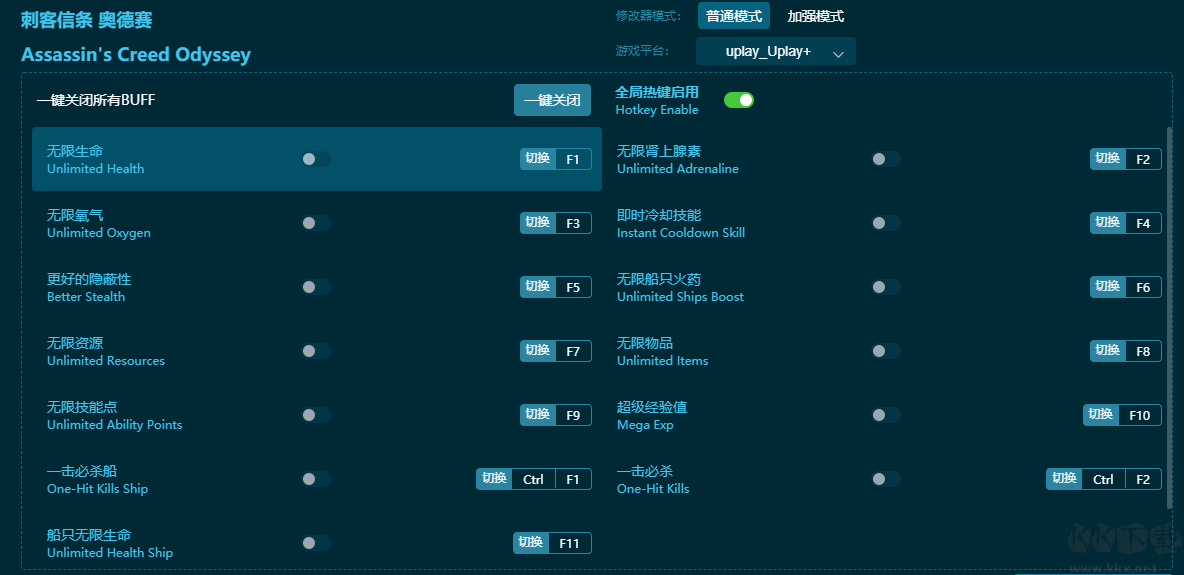Click 切换 button for Better Stealth
This screenshot has width=1184, height=575.
point(538,287)
